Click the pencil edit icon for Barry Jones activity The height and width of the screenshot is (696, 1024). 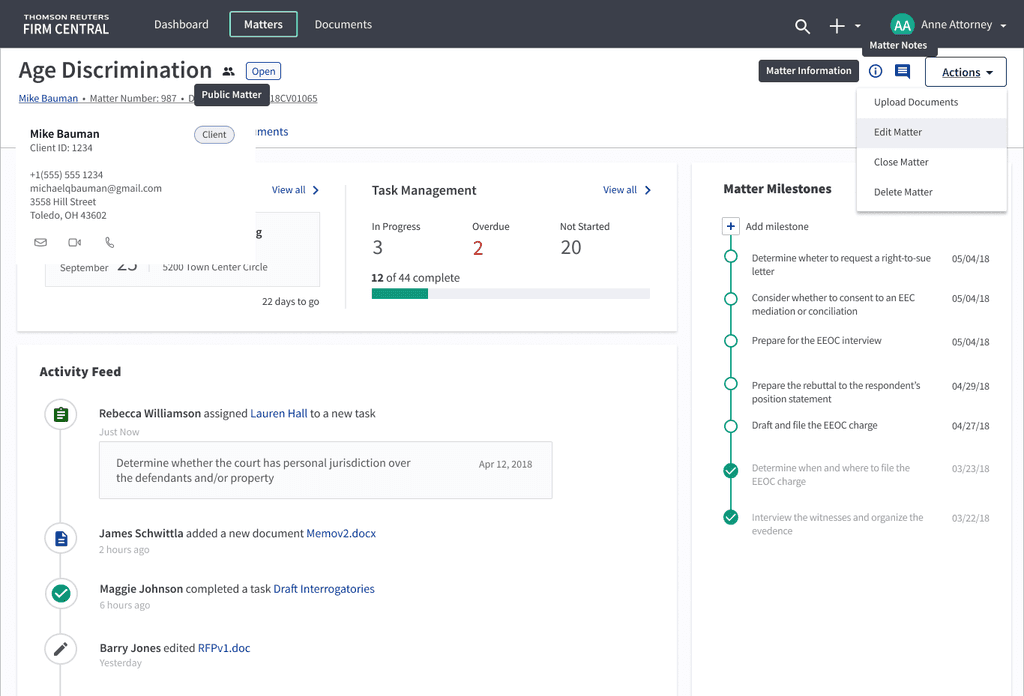61,649
